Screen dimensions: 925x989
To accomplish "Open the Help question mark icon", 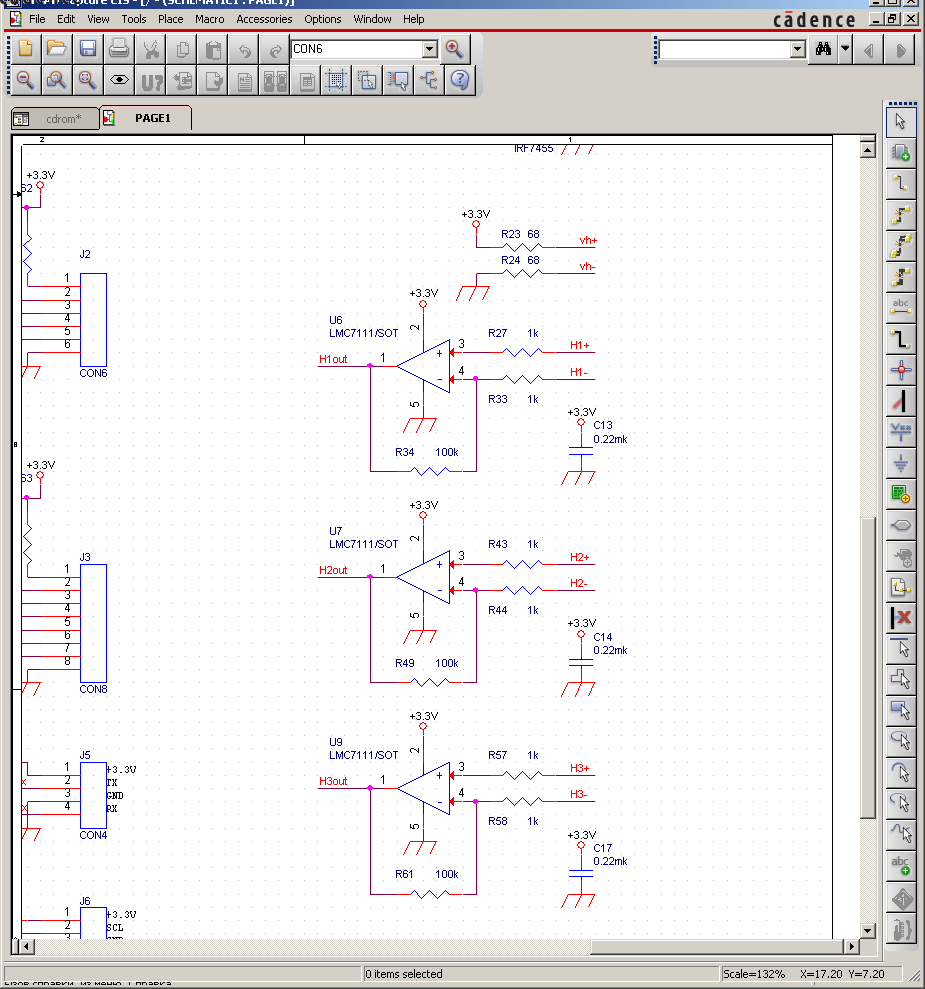I will [460, 80].
